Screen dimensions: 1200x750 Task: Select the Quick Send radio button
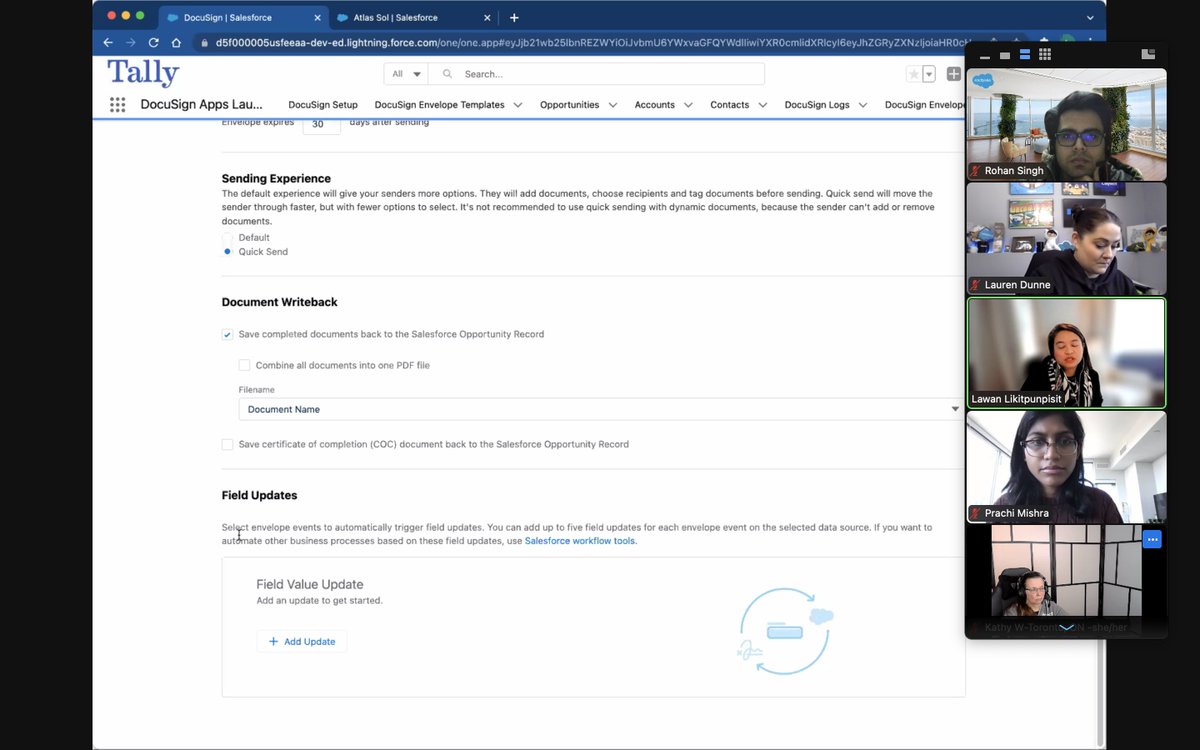(227, 252)
